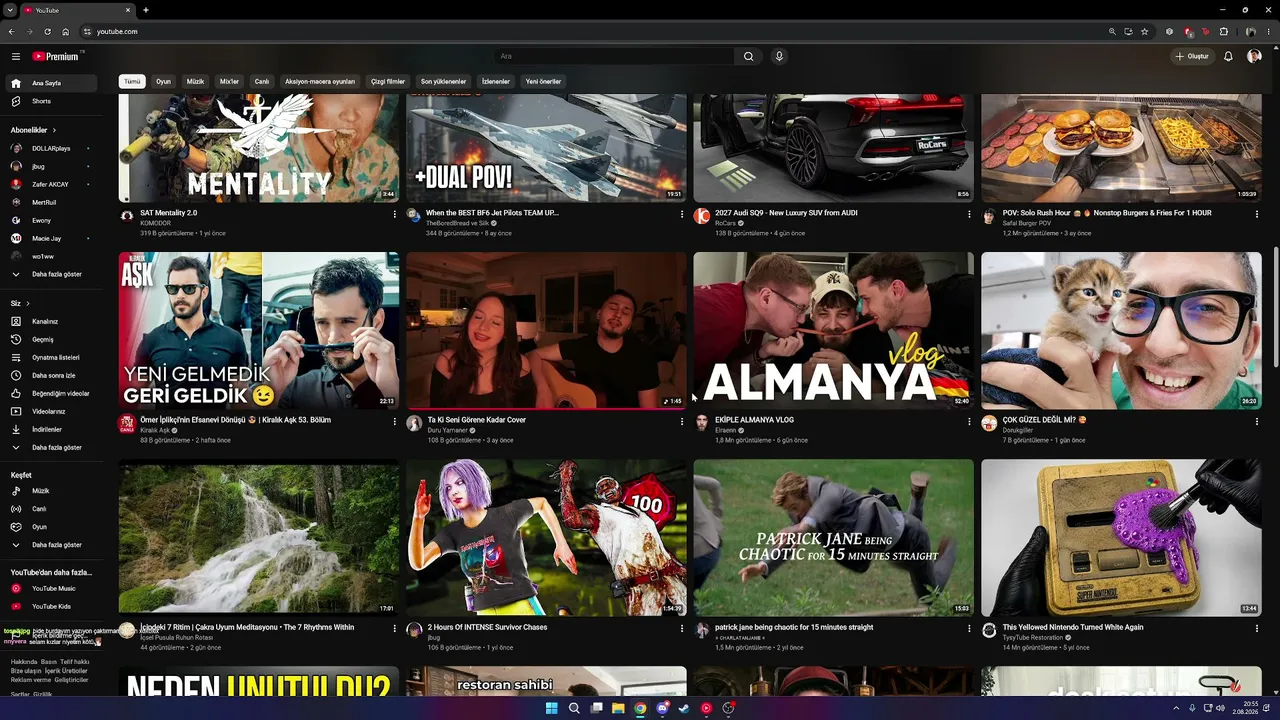
Task: Select the Tümü filter chip
Action: [132, 81]
